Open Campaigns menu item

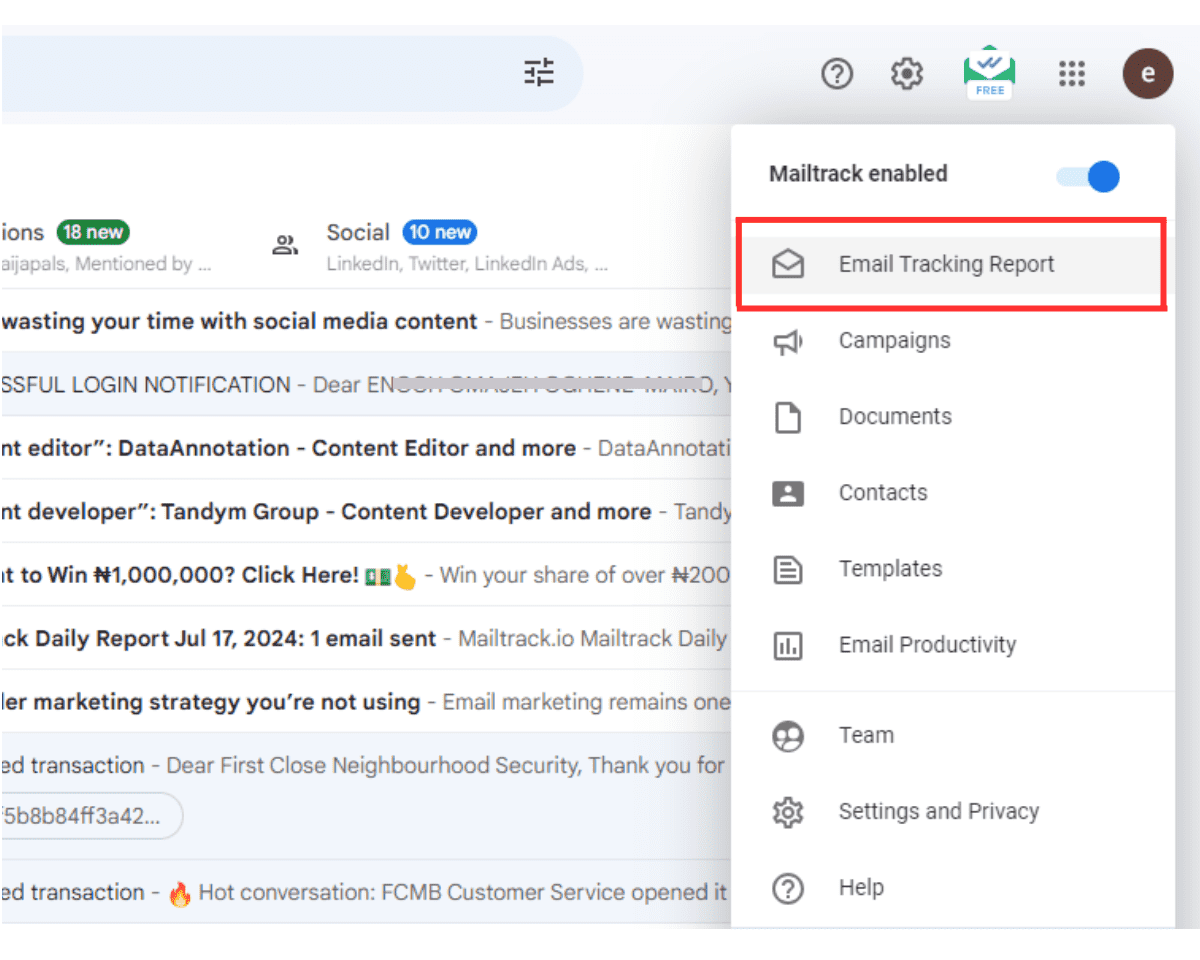952,341
